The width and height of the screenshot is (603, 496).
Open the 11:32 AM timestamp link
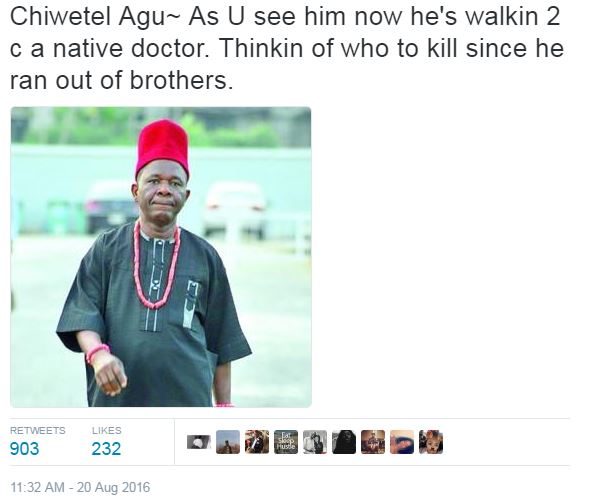coord(37,487)
